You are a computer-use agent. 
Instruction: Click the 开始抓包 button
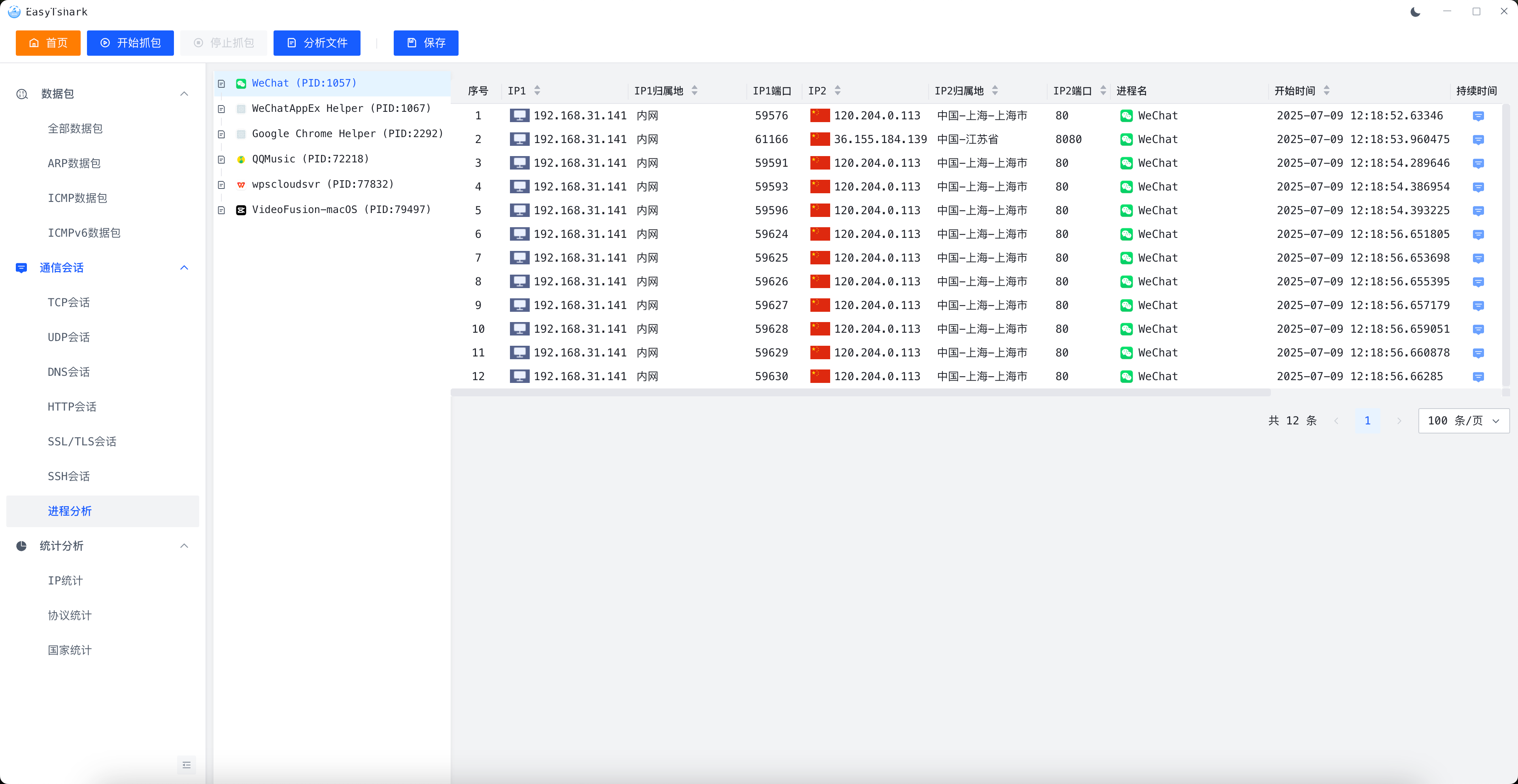tap(130, 43)
